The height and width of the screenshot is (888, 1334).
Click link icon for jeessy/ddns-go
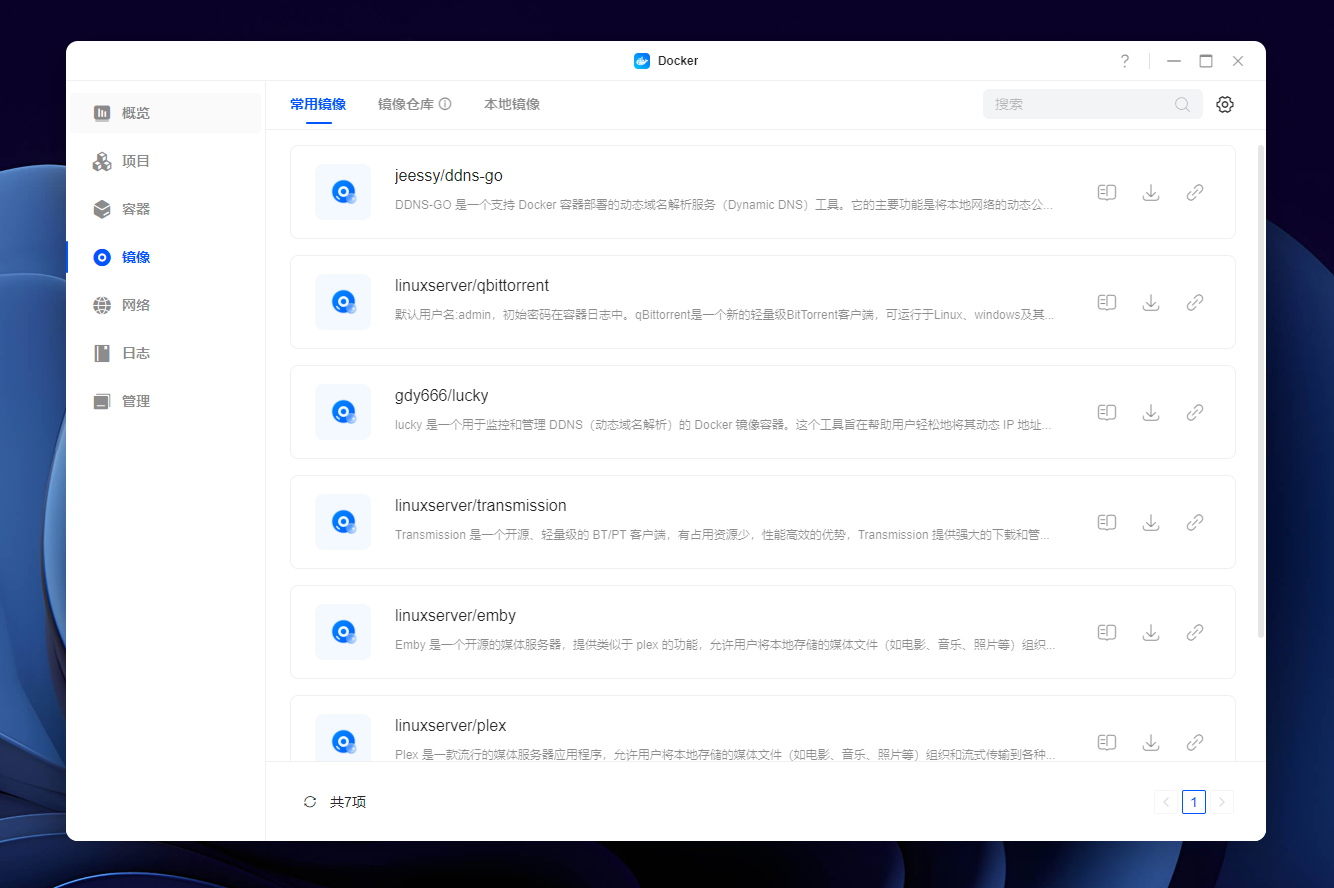point(1195,192)
